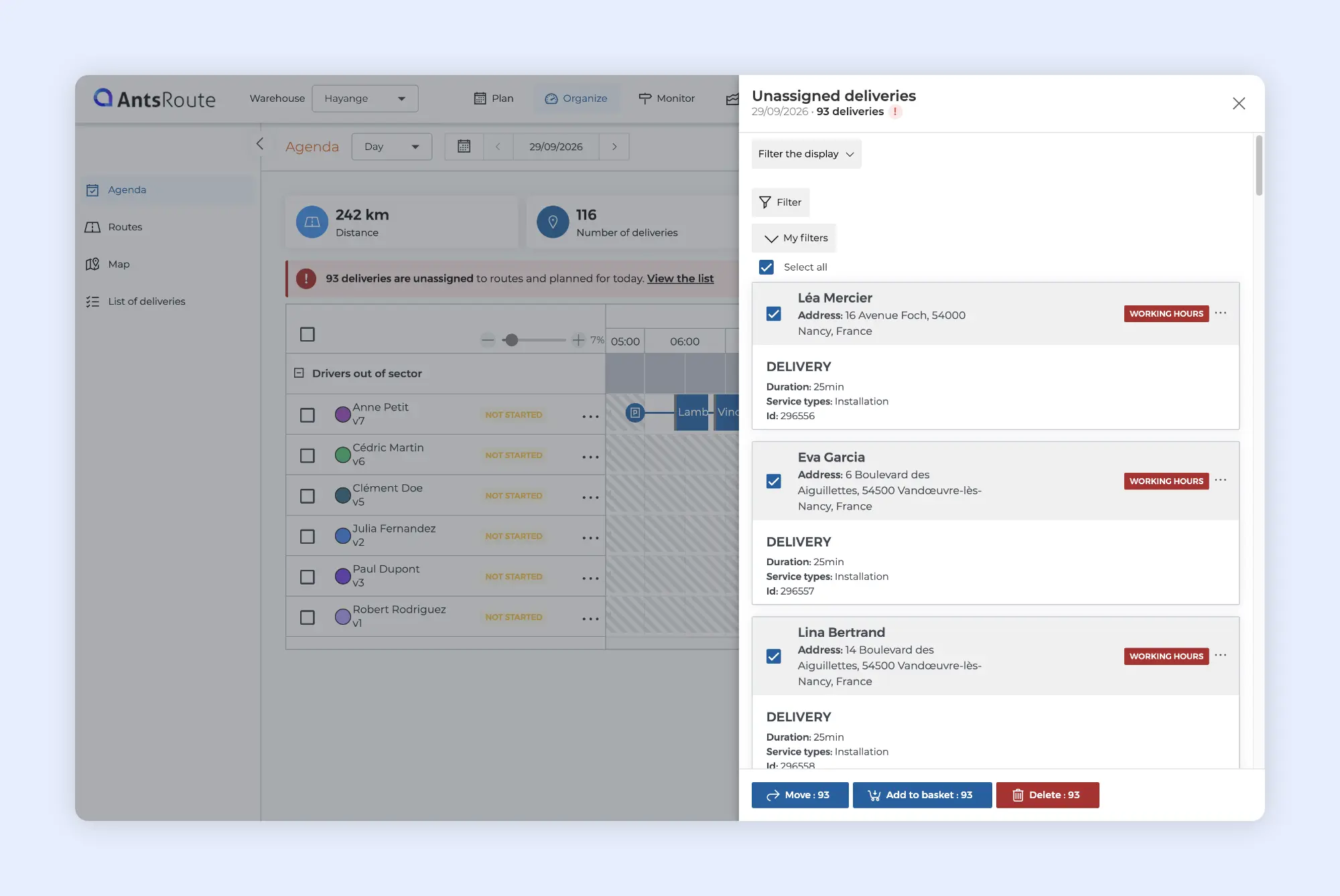
Task: Open options menu for Anne Petit
Action: tap(590, 417)
